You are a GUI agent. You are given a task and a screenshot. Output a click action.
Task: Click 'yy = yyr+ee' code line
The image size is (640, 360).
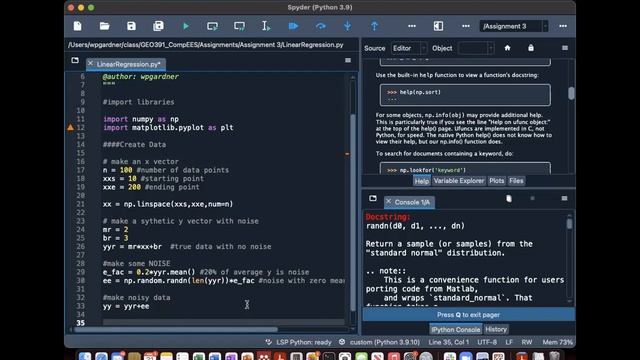(x=126, y=306)
